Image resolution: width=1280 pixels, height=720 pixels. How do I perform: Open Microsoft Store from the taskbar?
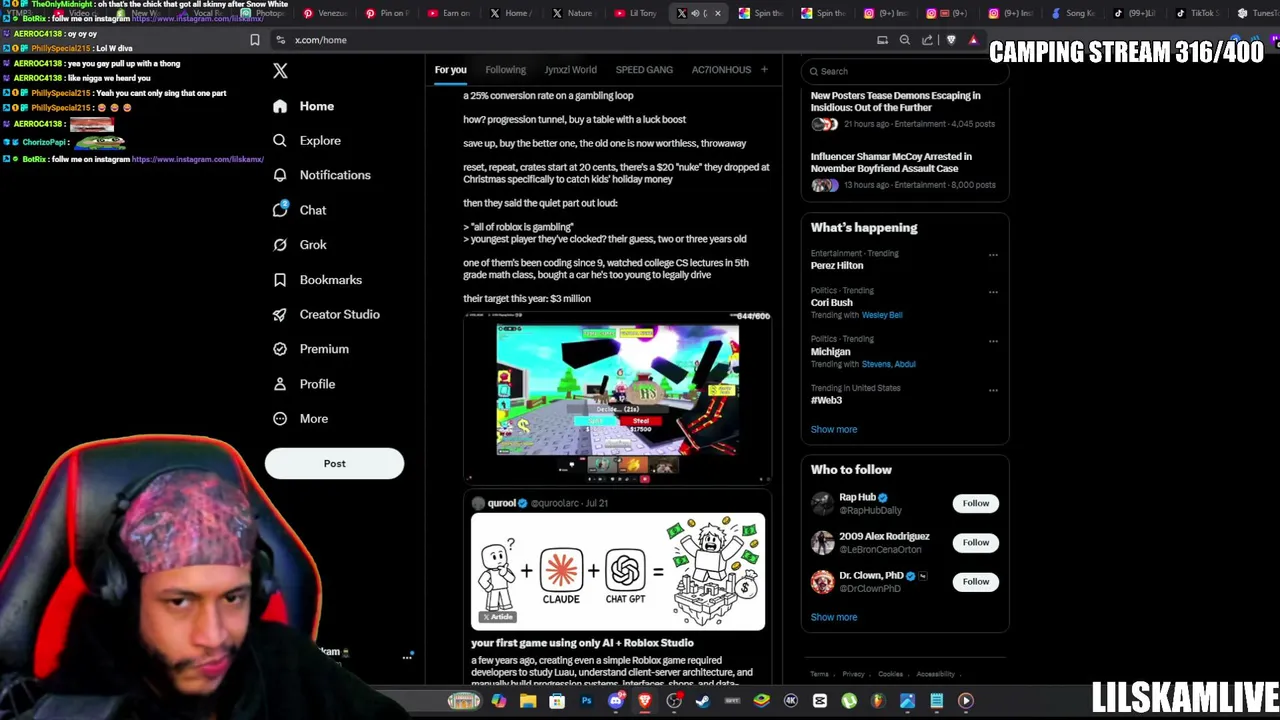[x=557, y=701]
